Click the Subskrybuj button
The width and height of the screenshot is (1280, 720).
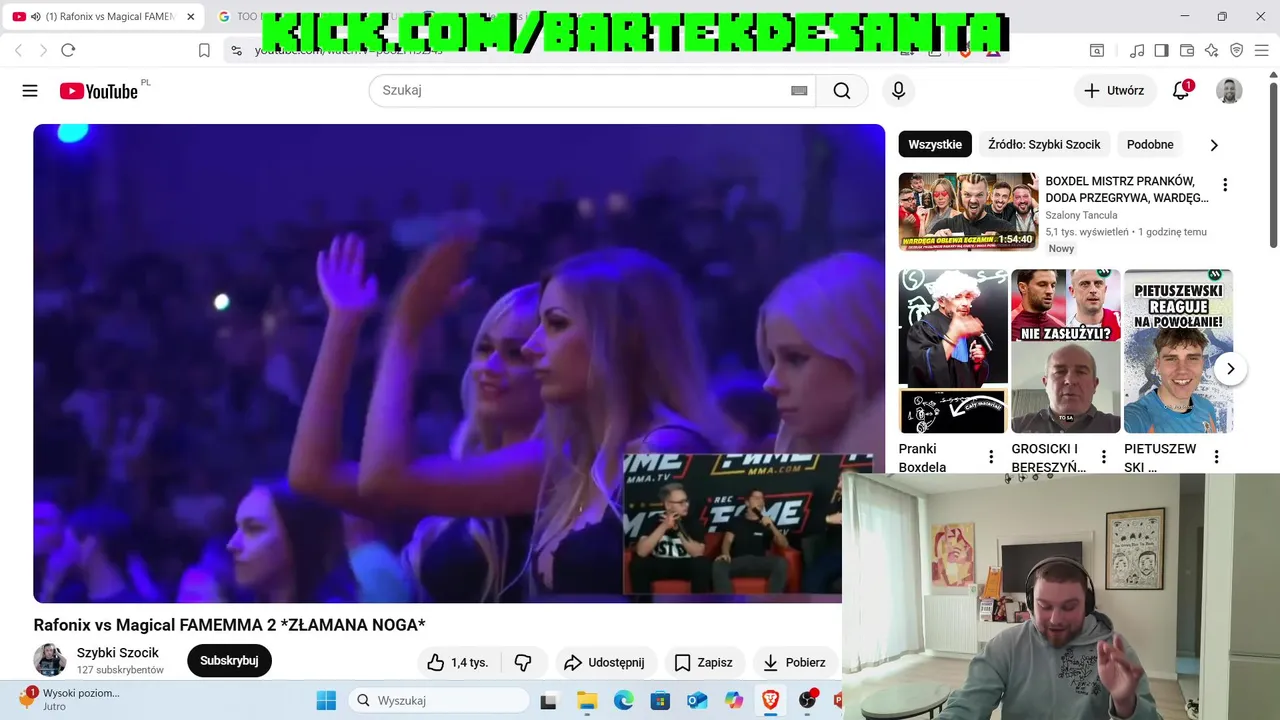[x=229, y=661]
